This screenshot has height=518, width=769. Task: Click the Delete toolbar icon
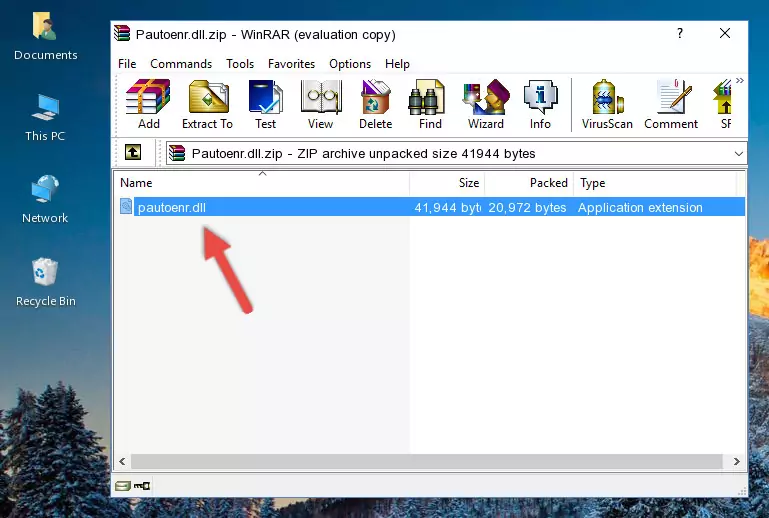tap(375, 104)
